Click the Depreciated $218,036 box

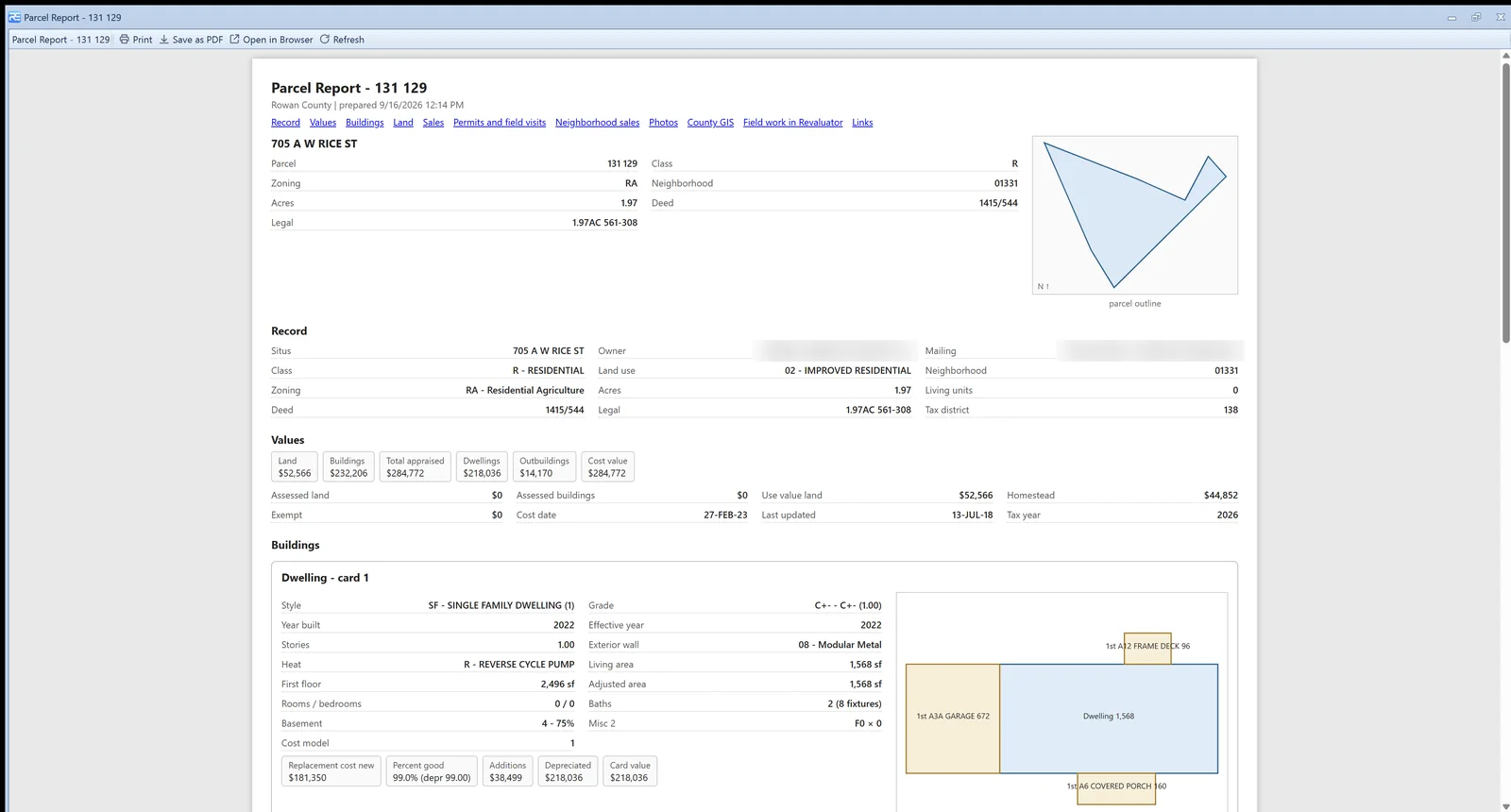pos(568,771)
